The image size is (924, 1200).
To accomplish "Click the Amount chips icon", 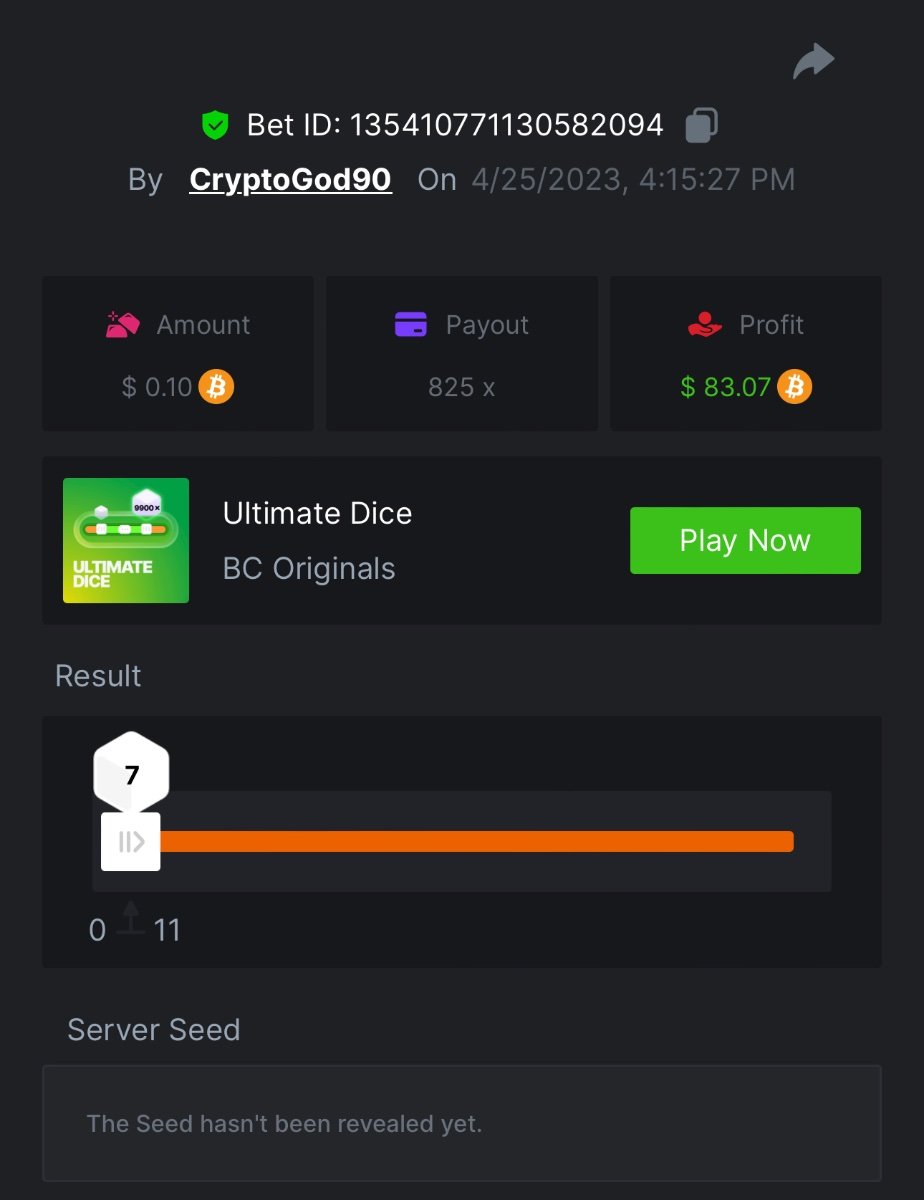I will click(124, 325).
